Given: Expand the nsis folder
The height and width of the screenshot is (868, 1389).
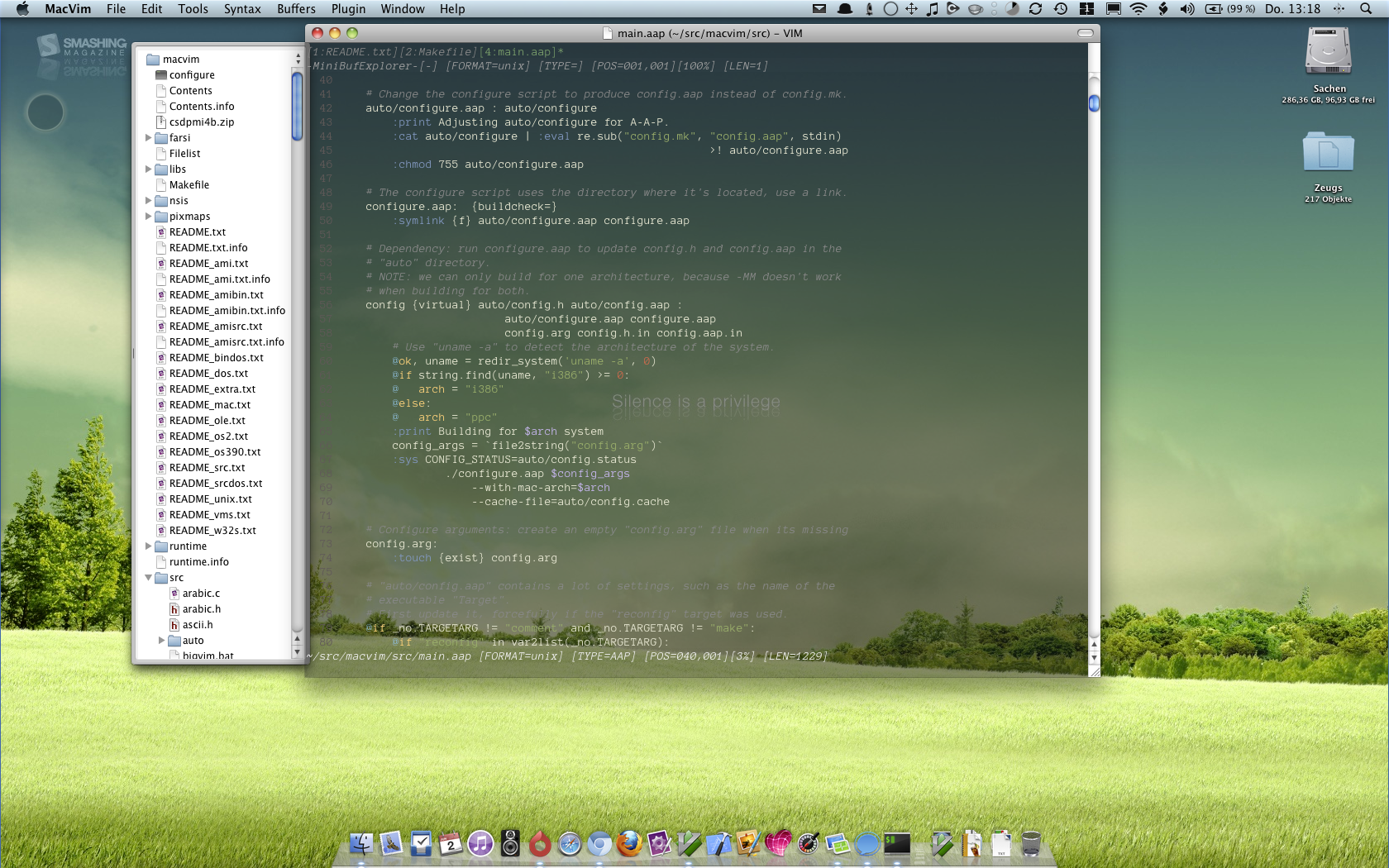Looking at the screenshot, I should click(149, 201).
